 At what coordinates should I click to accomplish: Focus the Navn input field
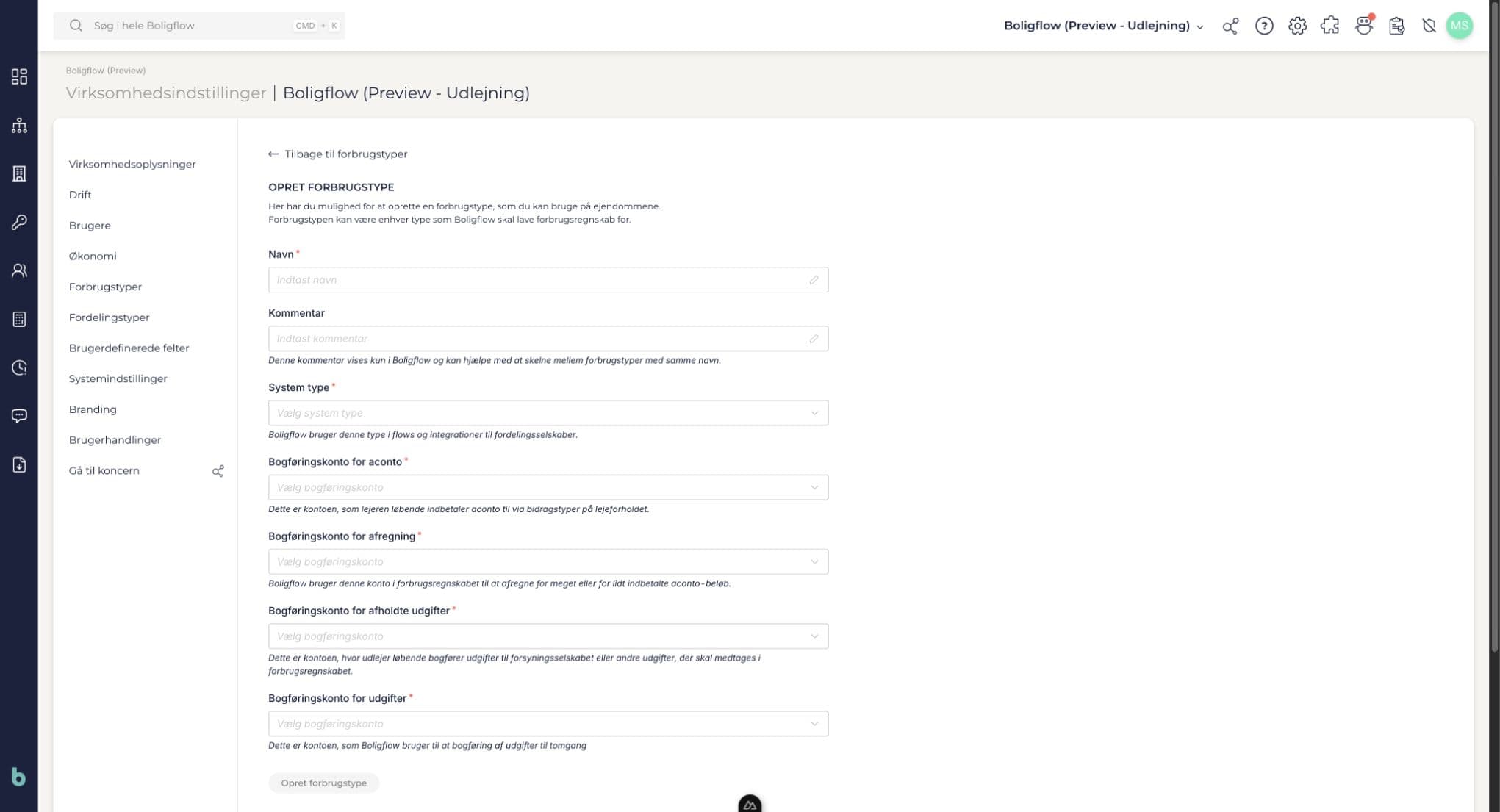pos(548,280)
